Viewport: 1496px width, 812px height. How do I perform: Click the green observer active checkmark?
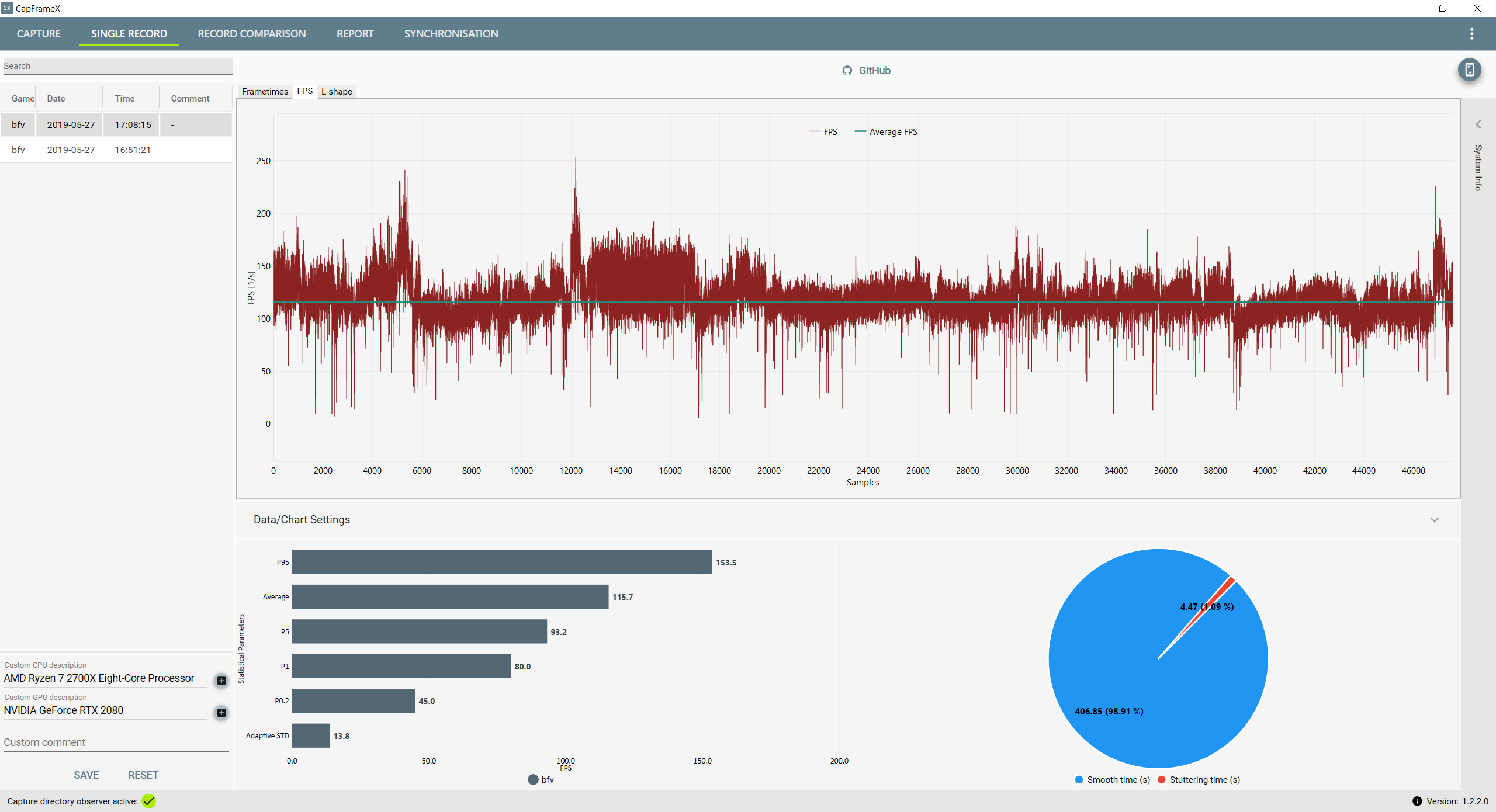click(149, 801)
